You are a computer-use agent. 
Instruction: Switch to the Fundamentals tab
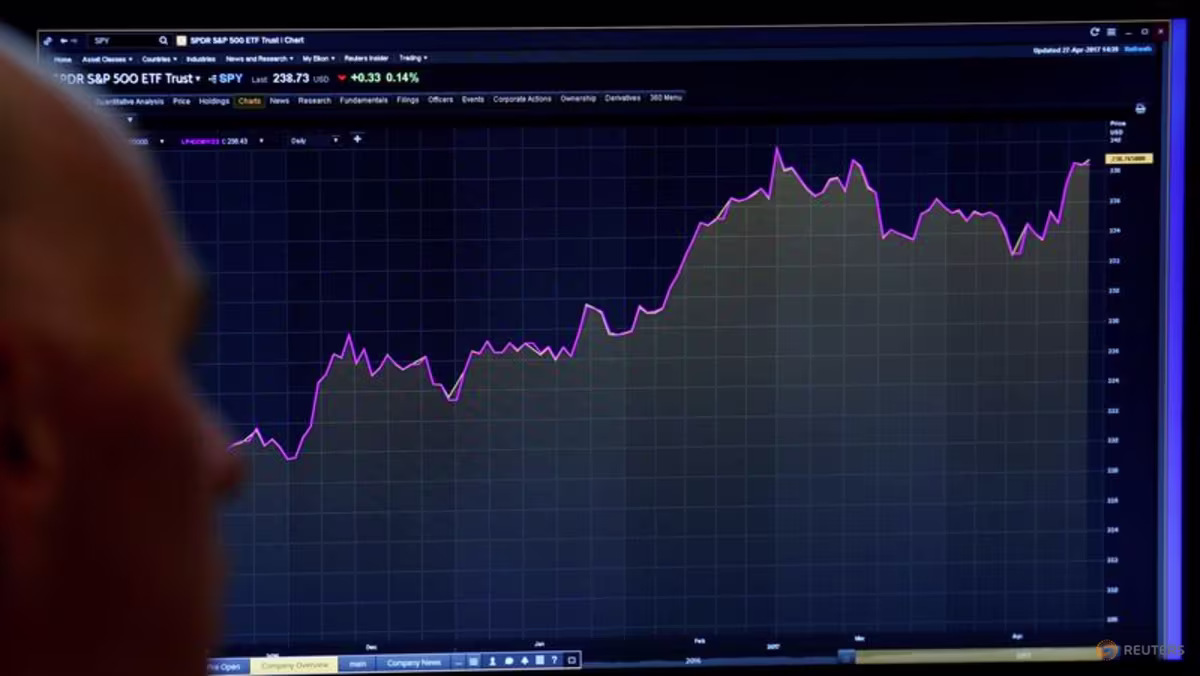(x=363, y=100)
